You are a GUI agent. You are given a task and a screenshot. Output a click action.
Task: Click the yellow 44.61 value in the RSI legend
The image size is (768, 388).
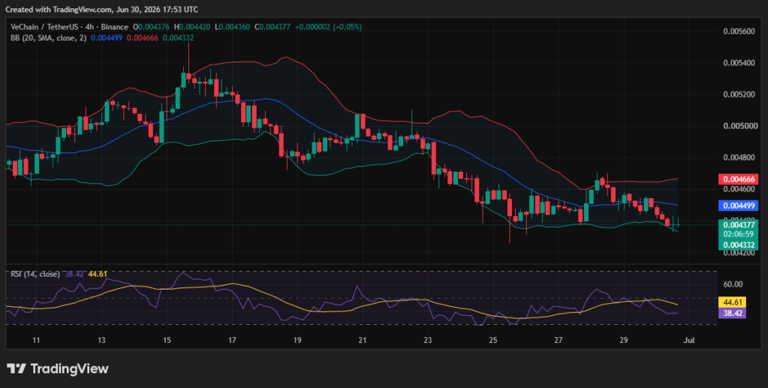(97, 274)
